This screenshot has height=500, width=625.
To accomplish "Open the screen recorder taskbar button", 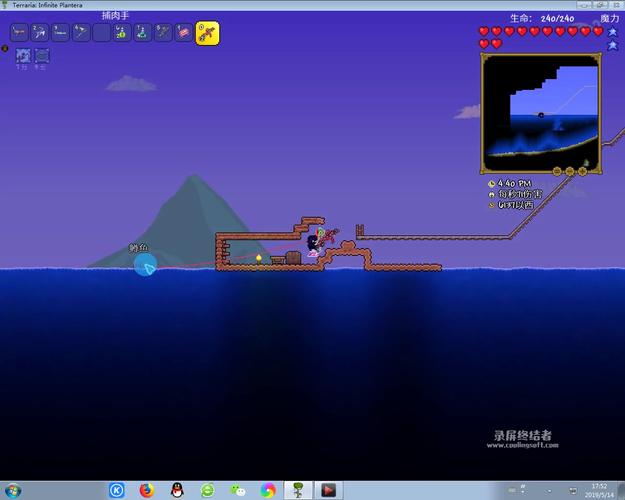I will (x=328, y=490).
